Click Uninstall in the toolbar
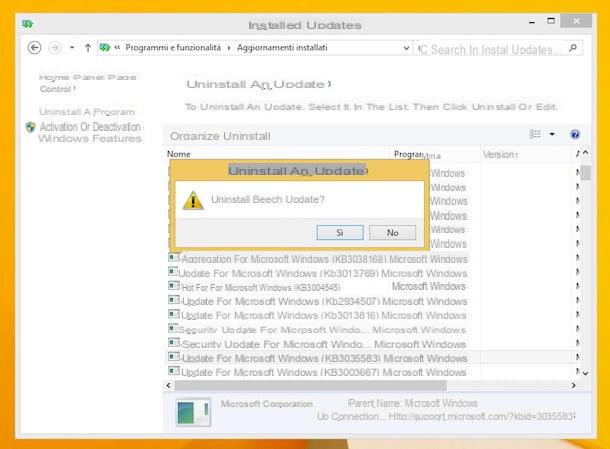Screen dimensions: 610x449 (x=247, y=136)
